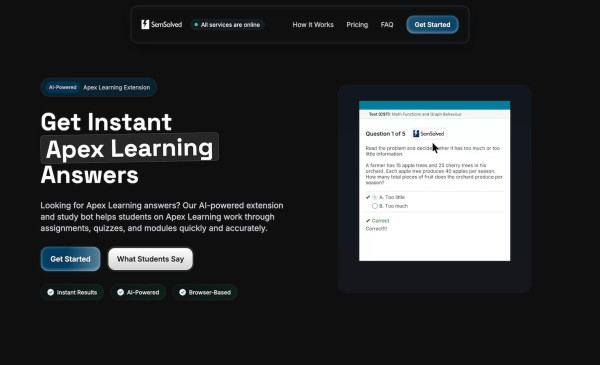The image size is (600, 365).
Task: Click the Instant Results checkmark icon
Action: [x=51, y=292]
